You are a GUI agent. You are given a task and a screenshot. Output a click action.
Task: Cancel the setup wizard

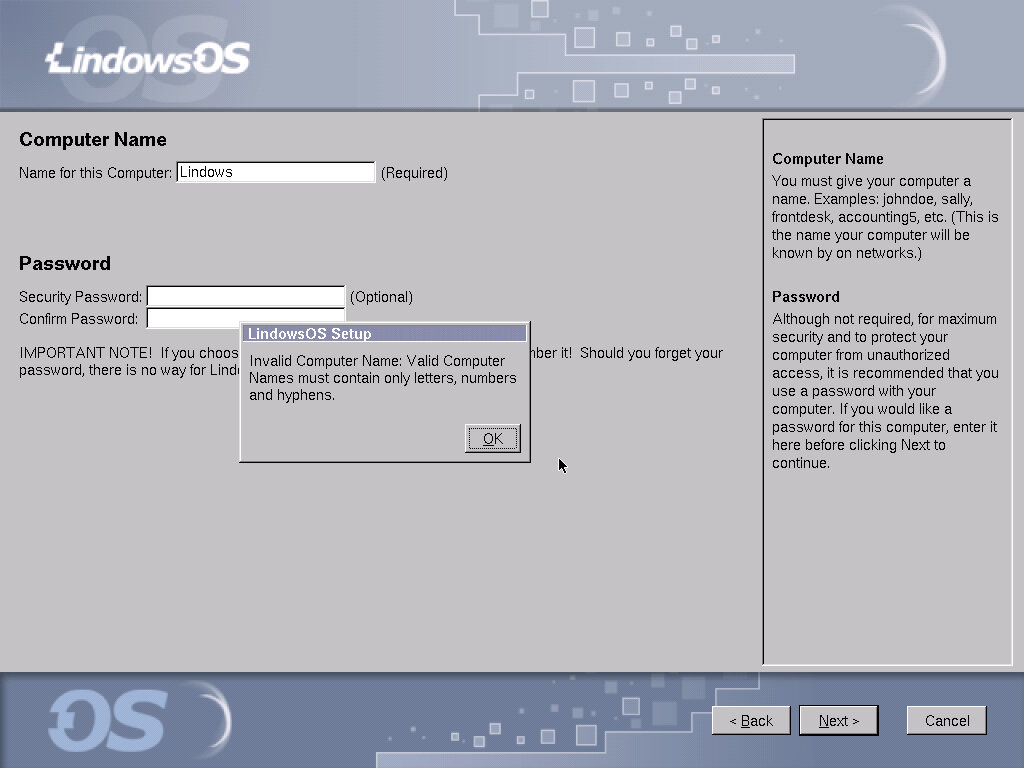[x=946, y=720]
